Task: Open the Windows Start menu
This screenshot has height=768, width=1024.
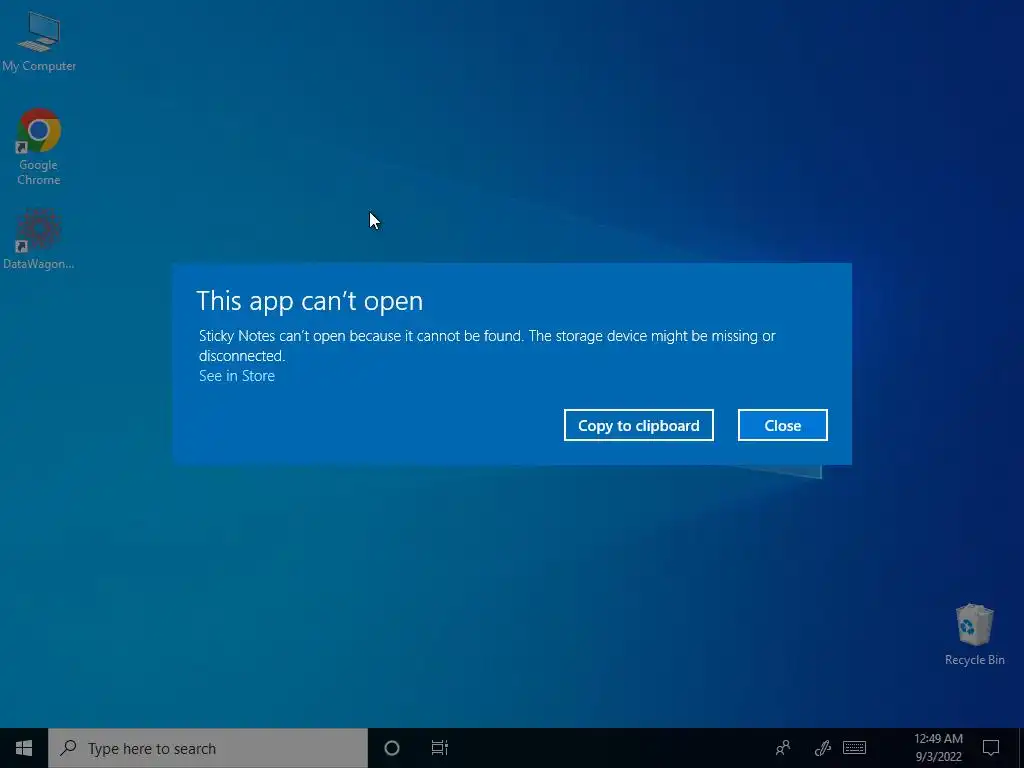Action: (24, 748)
